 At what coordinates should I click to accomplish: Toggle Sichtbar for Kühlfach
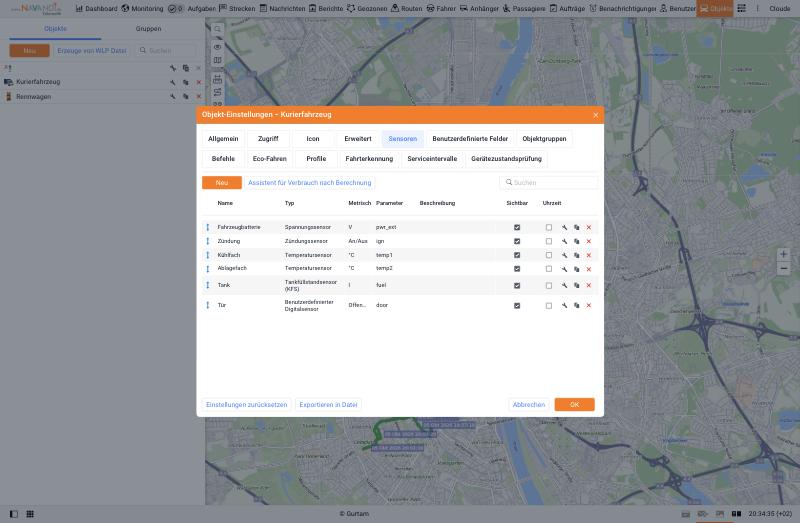[517, 255]
